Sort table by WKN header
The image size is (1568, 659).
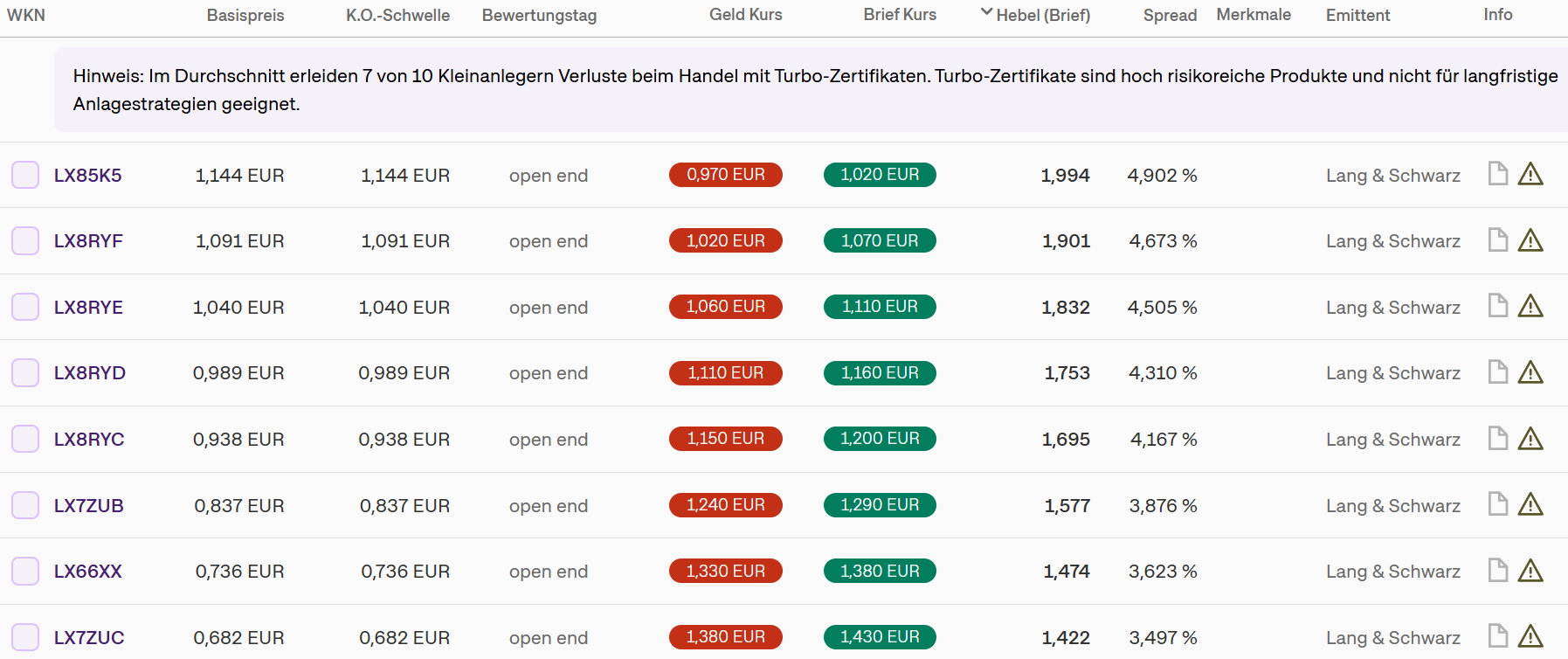26,15
